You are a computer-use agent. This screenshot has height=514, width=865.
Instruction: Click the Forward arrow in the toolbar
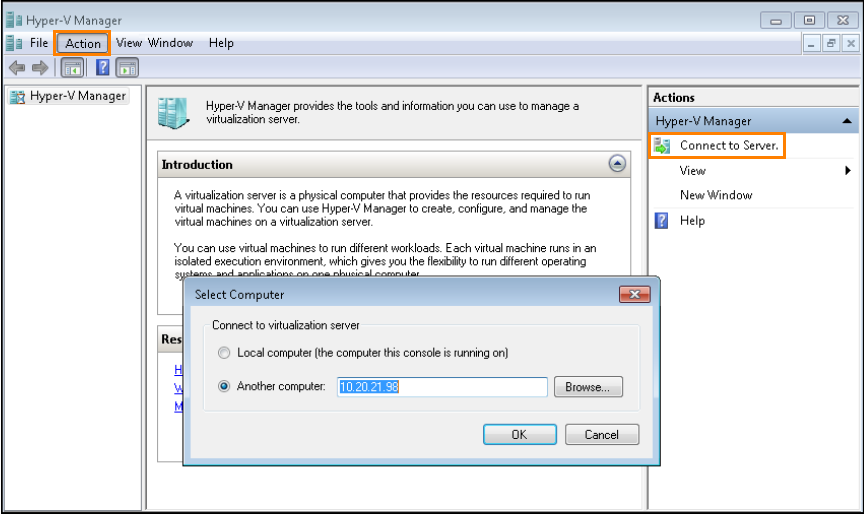(x=40, y=68)
